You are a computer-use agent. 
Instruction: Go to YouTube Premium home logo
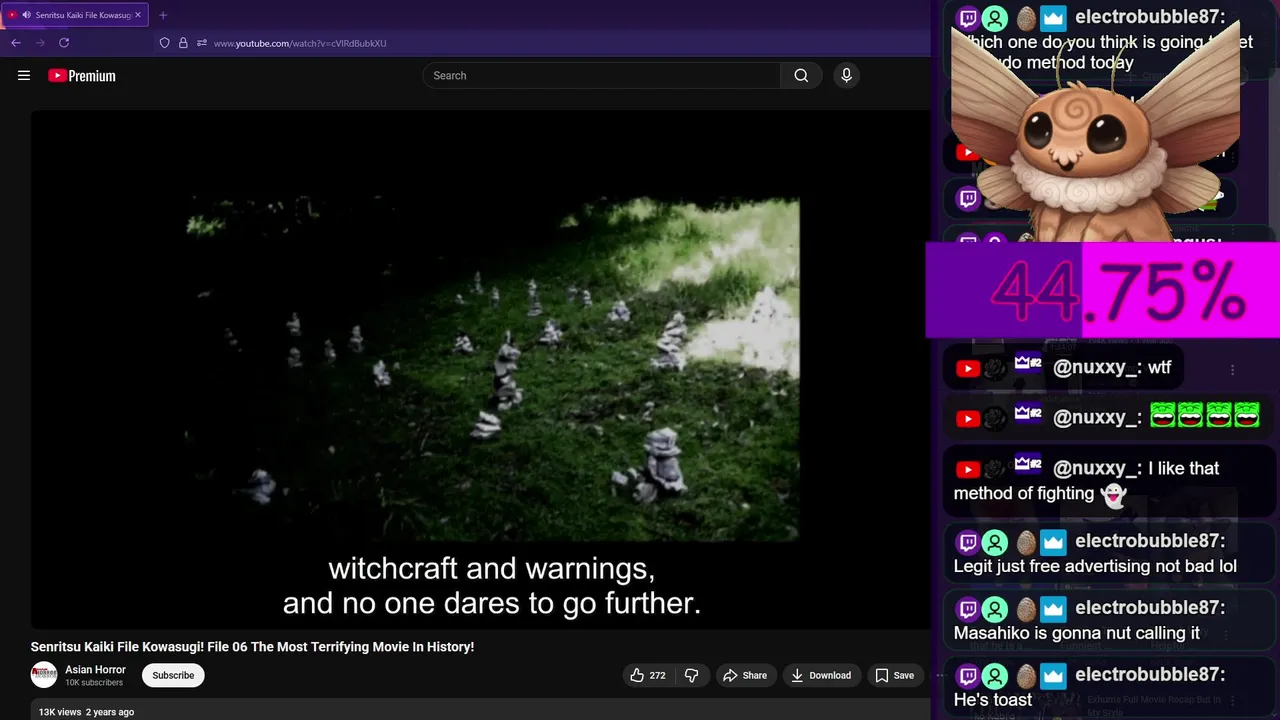[x=82, y=76]
